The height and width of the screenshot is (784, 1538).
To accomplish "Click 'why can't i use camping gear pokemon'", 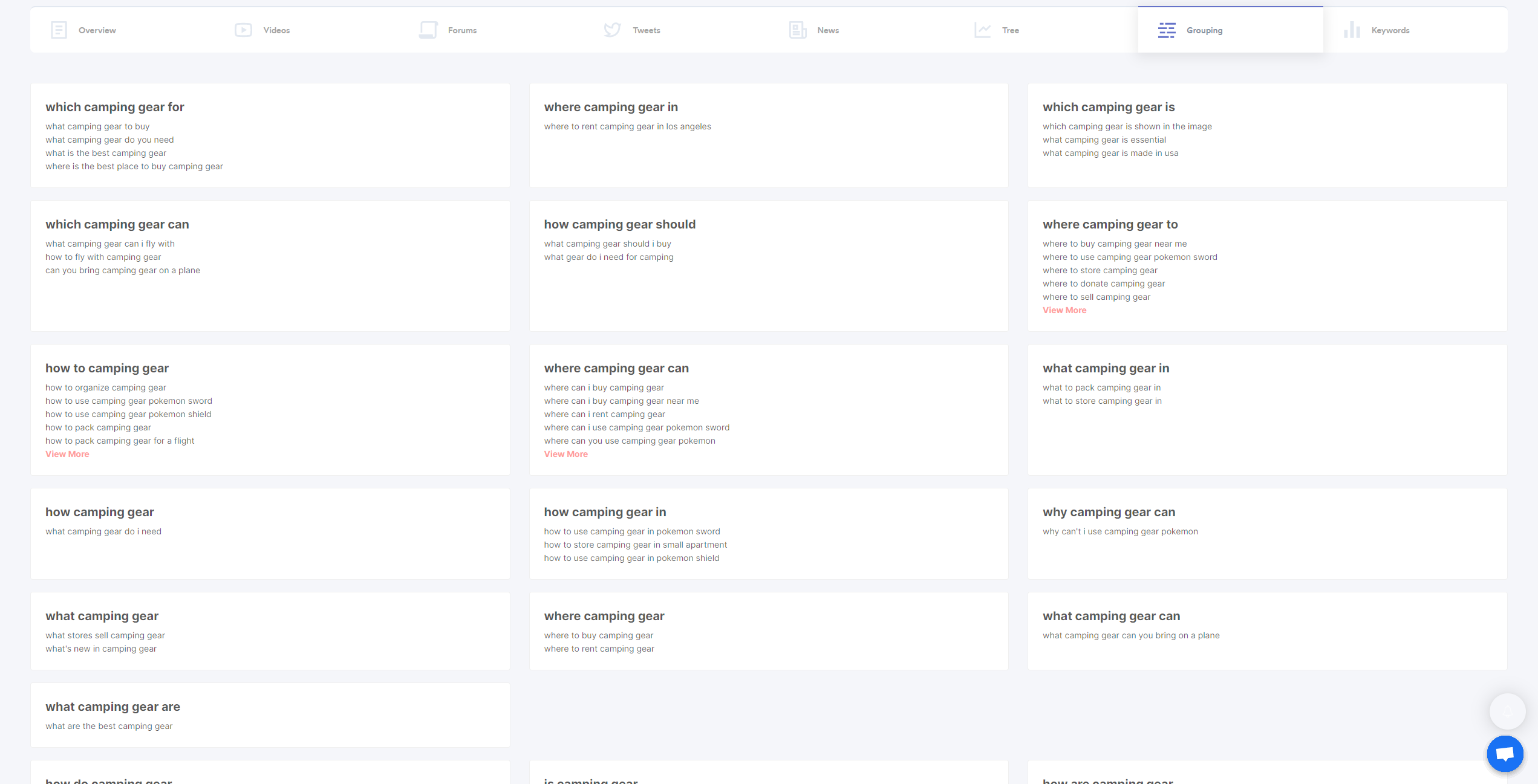I will click(1119, 531).
